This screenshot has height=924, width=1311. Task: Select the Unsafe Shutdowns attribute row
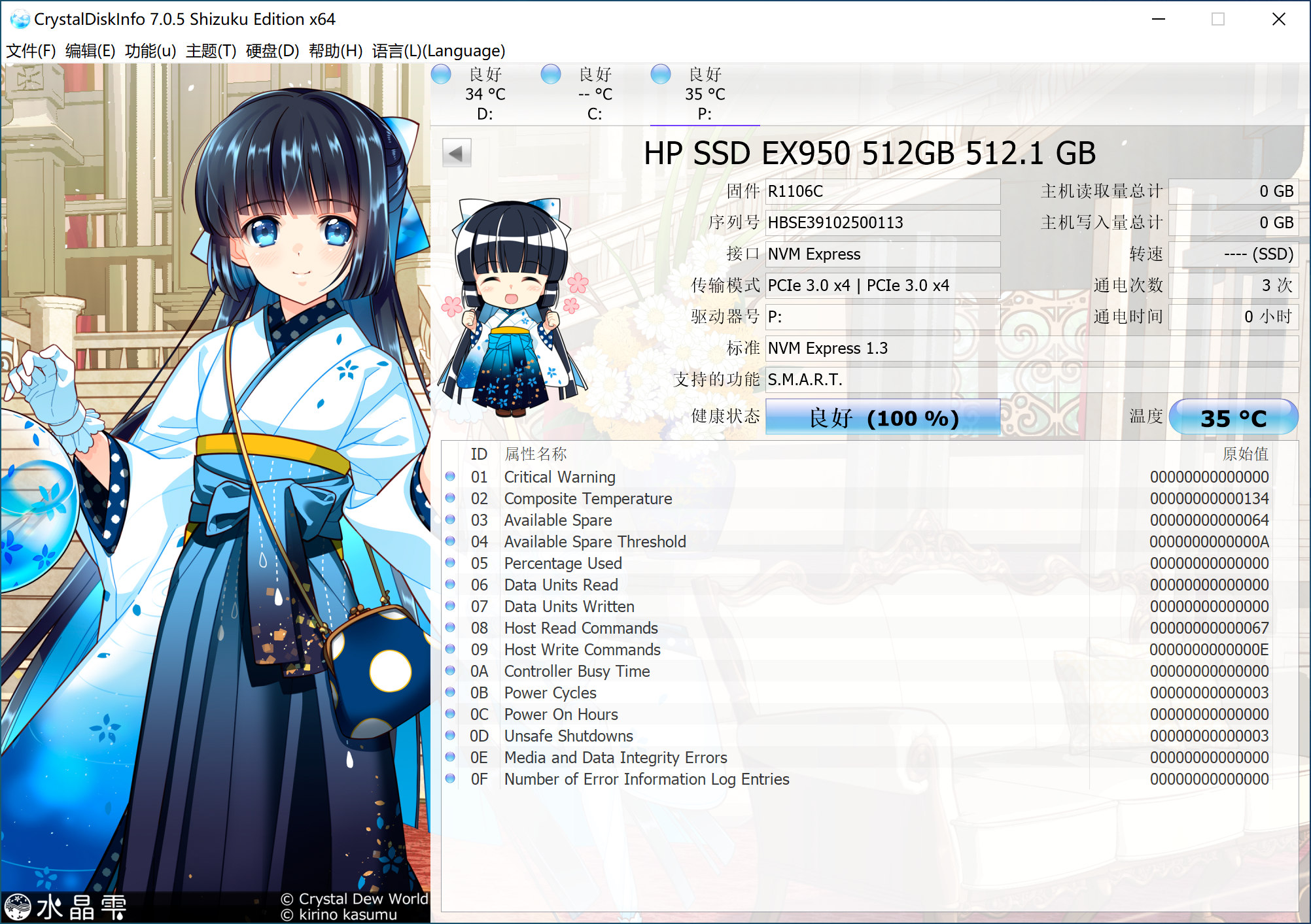coord(568,736)
